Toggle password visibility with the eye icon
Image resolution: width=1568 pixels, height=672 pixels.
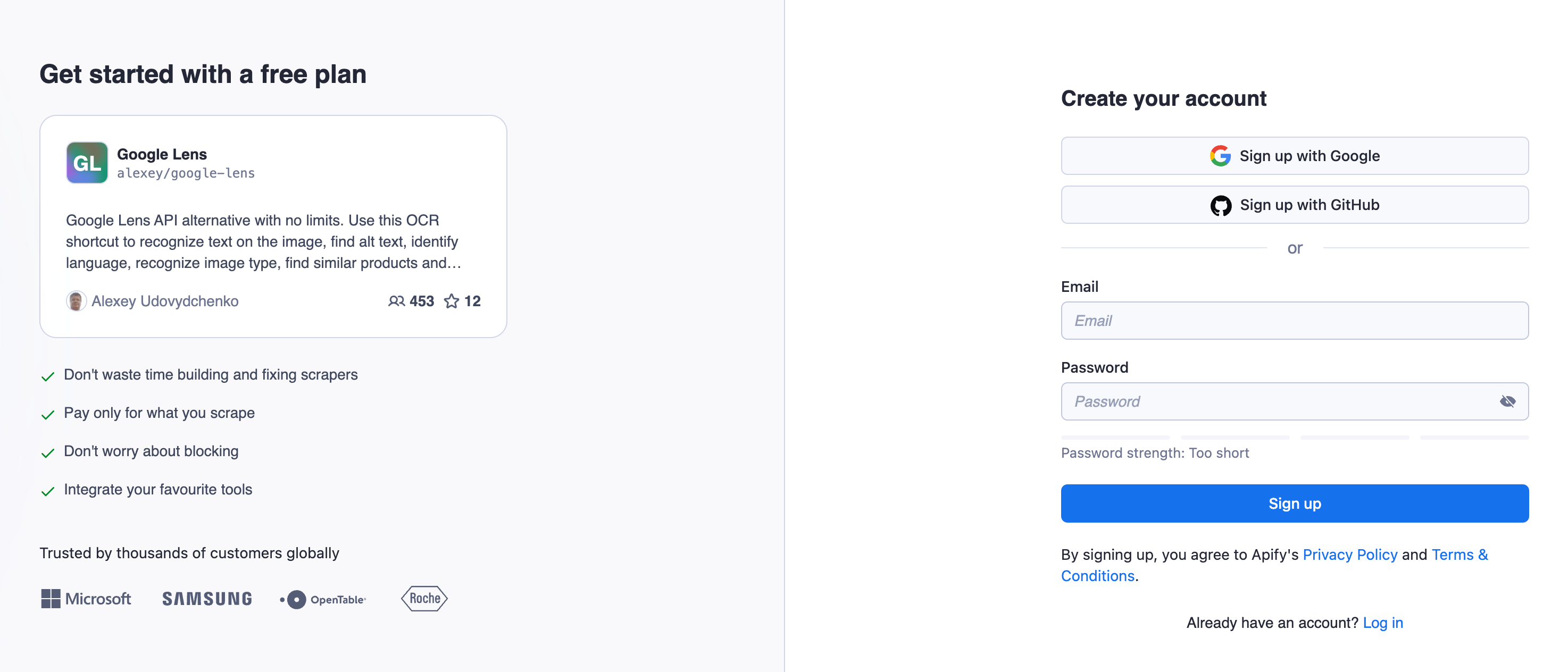(1509, 401)
